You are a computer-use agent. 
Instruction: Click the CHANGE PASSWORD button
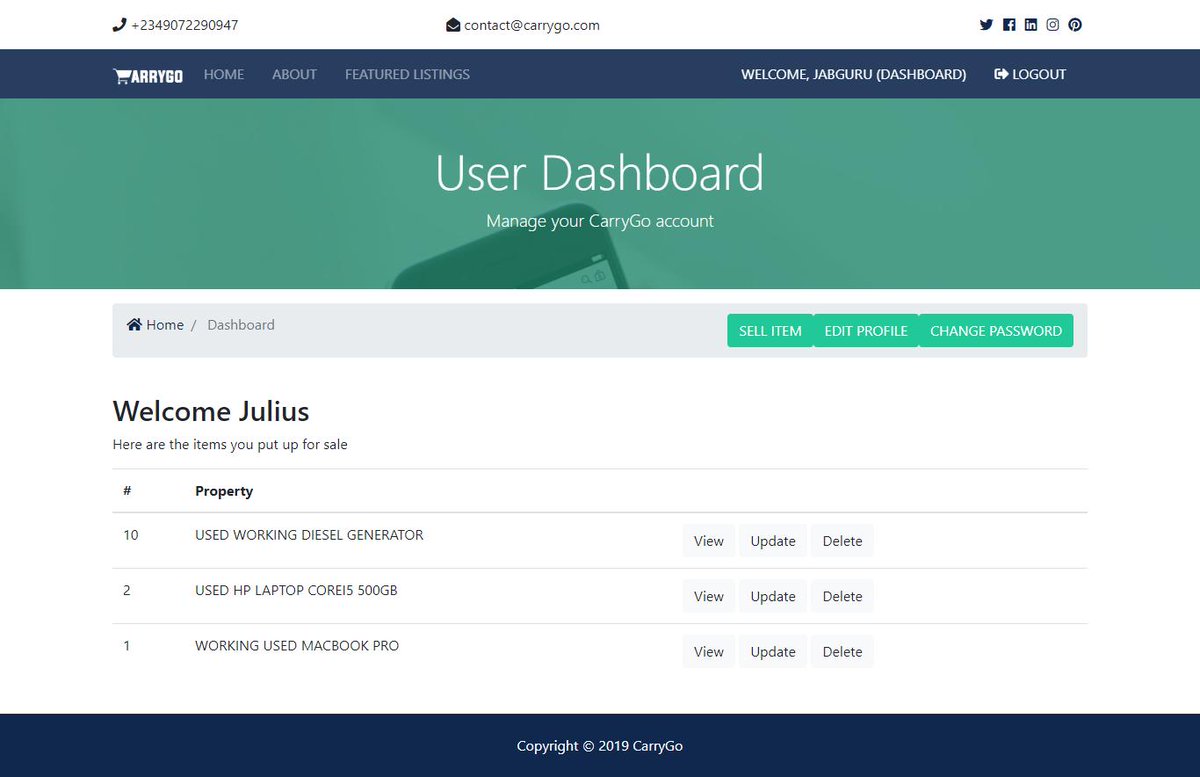tap(996, 331)
